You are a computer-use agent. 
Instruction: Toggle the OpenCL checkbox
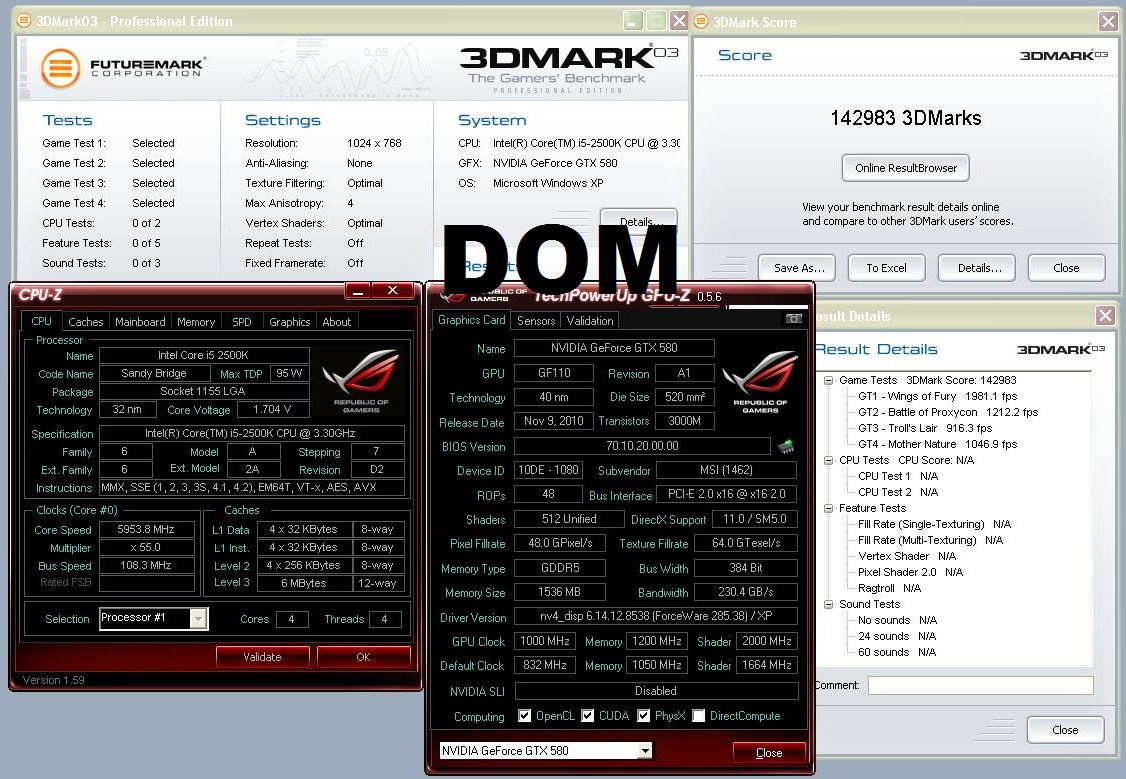coord(525,716)
